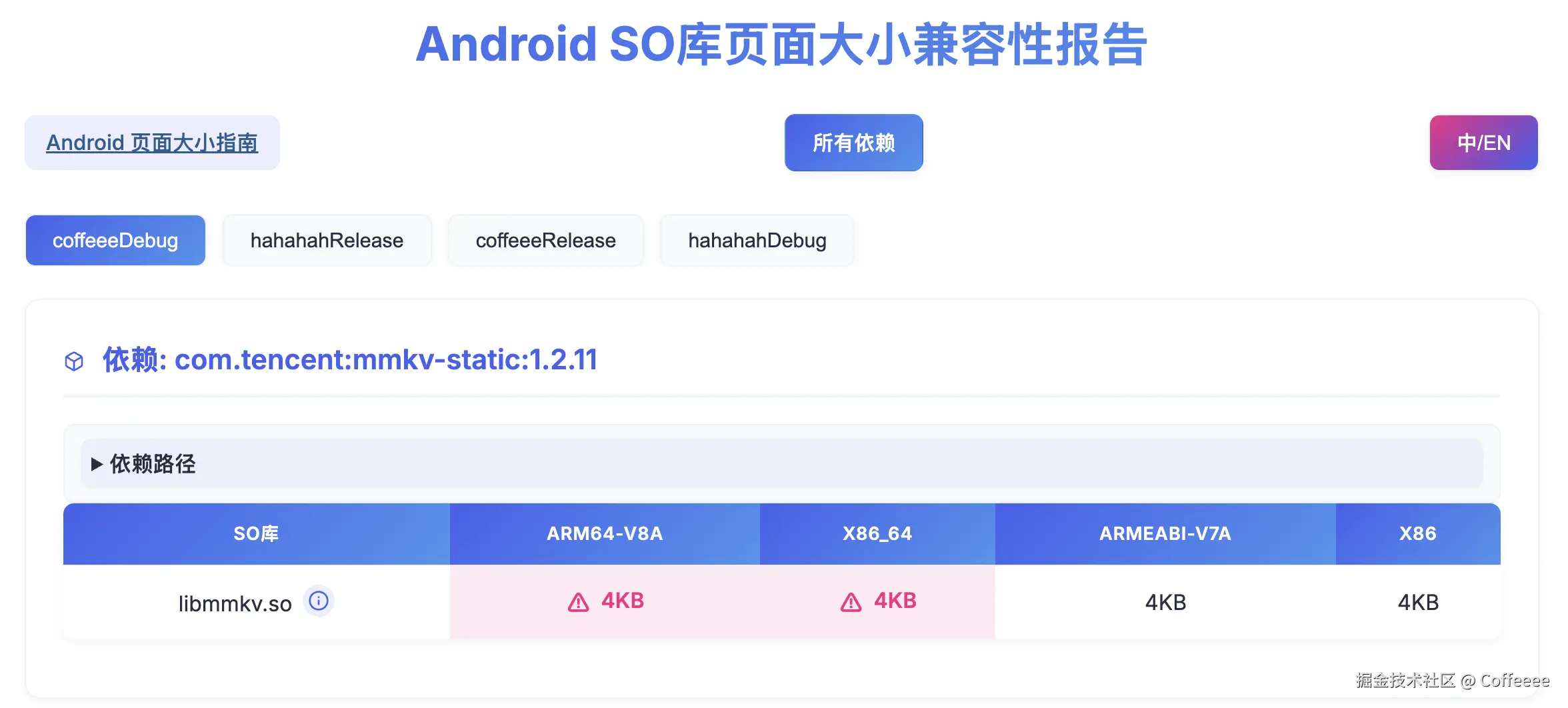1568x708 pixels.
Task: Click the ARM64-V8A column header
Action: point(605,533)
